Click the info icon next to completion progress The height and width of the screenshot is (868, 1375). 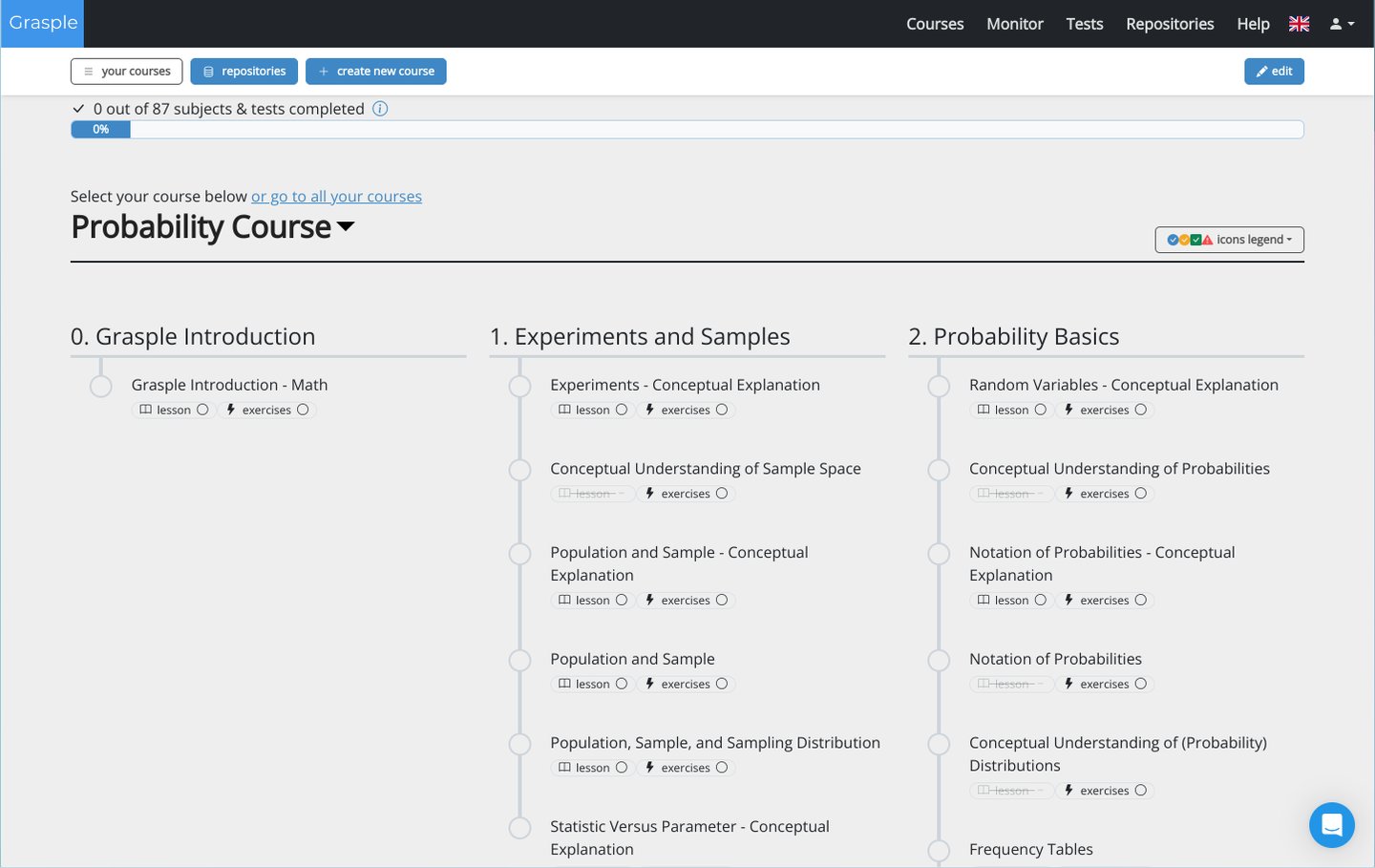click(380, 109)
